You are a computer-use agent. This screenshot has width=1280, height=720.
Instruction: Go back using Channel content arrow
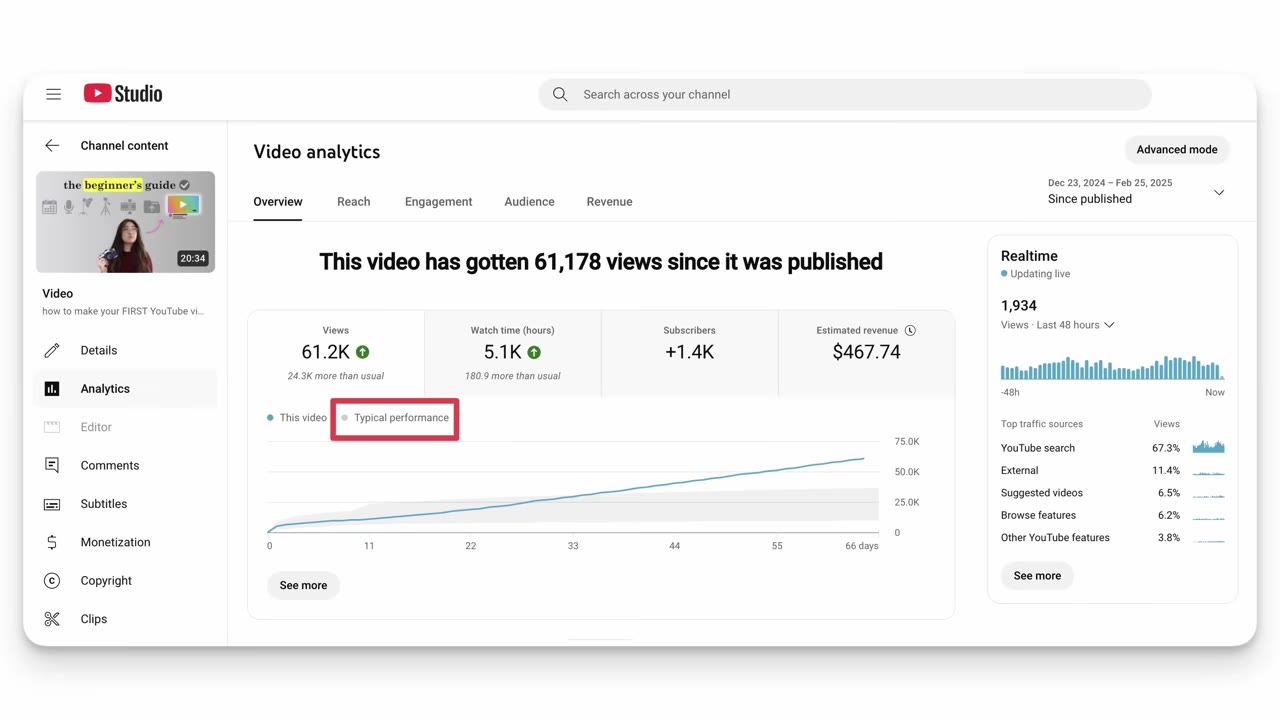click(x=52, y=146)
